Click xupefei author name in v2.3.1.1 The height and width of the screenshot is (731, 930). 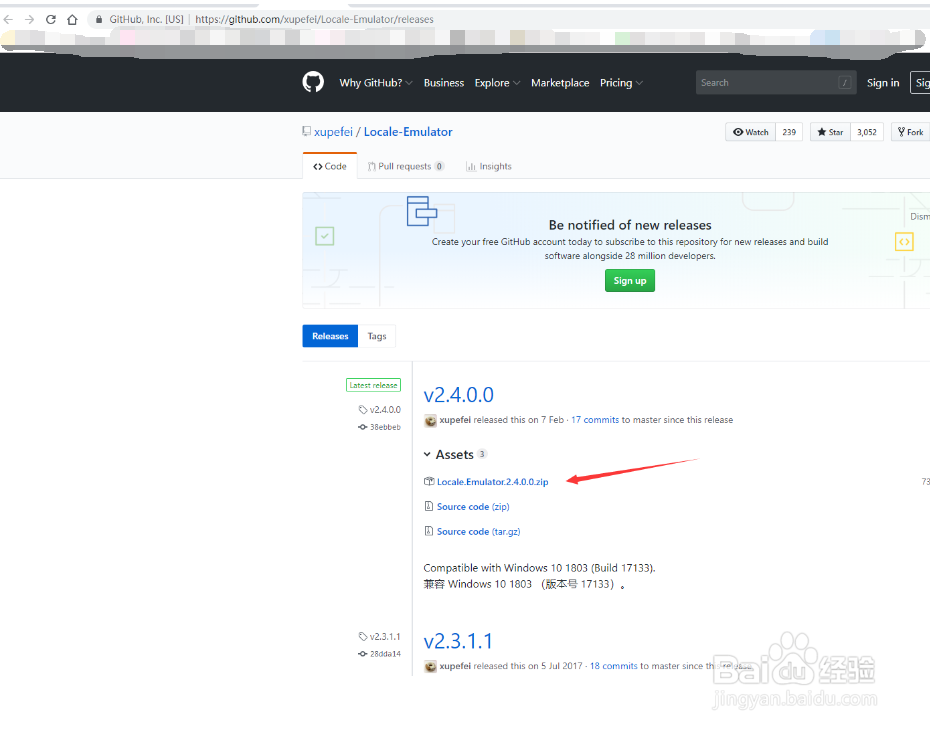455,666
